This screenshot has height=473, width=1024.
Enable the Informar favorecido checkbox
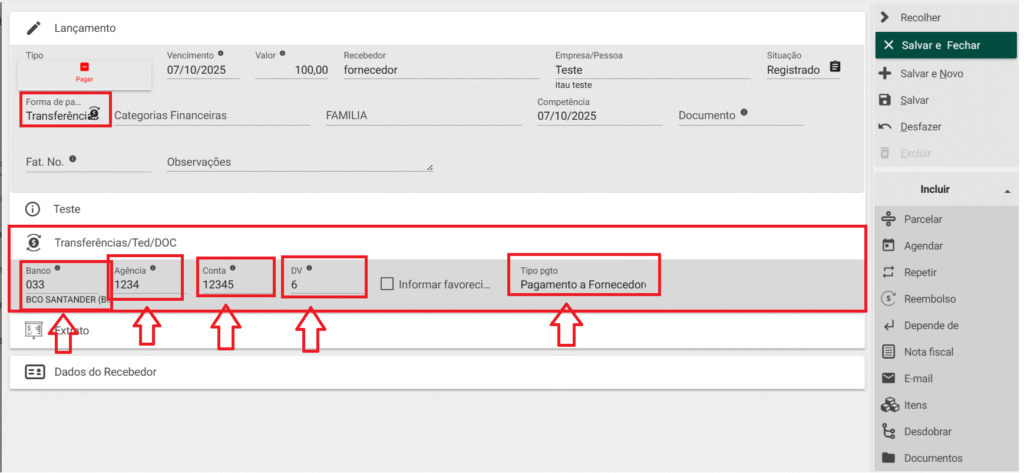click(x=387, y=285)
